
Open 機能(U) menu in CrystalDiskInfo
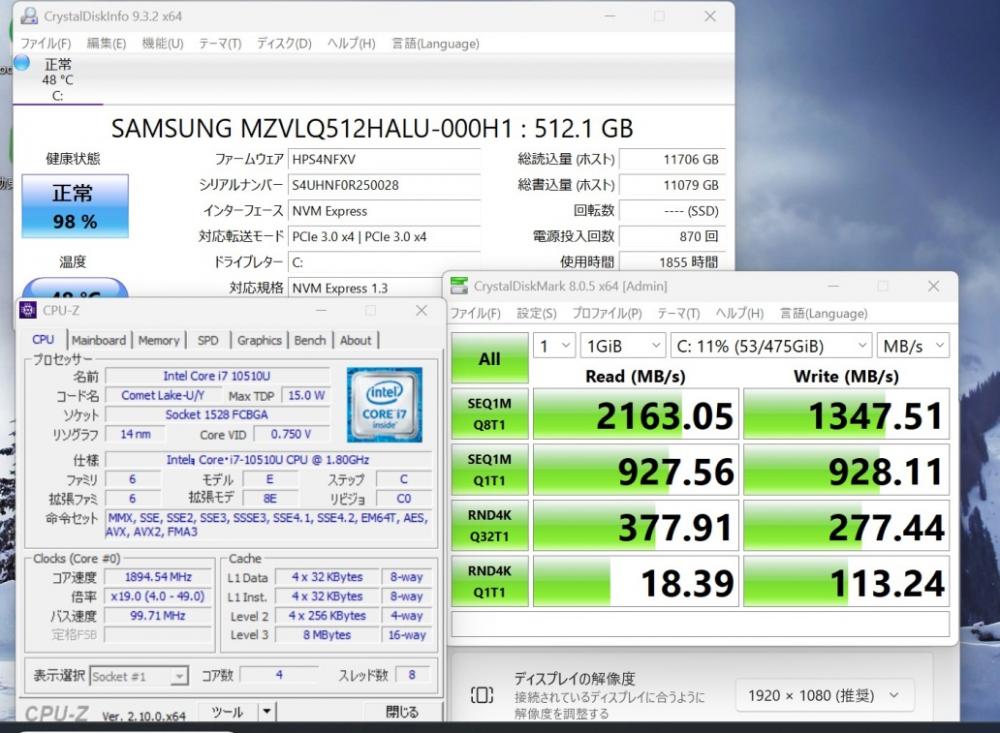coord(162,43)
